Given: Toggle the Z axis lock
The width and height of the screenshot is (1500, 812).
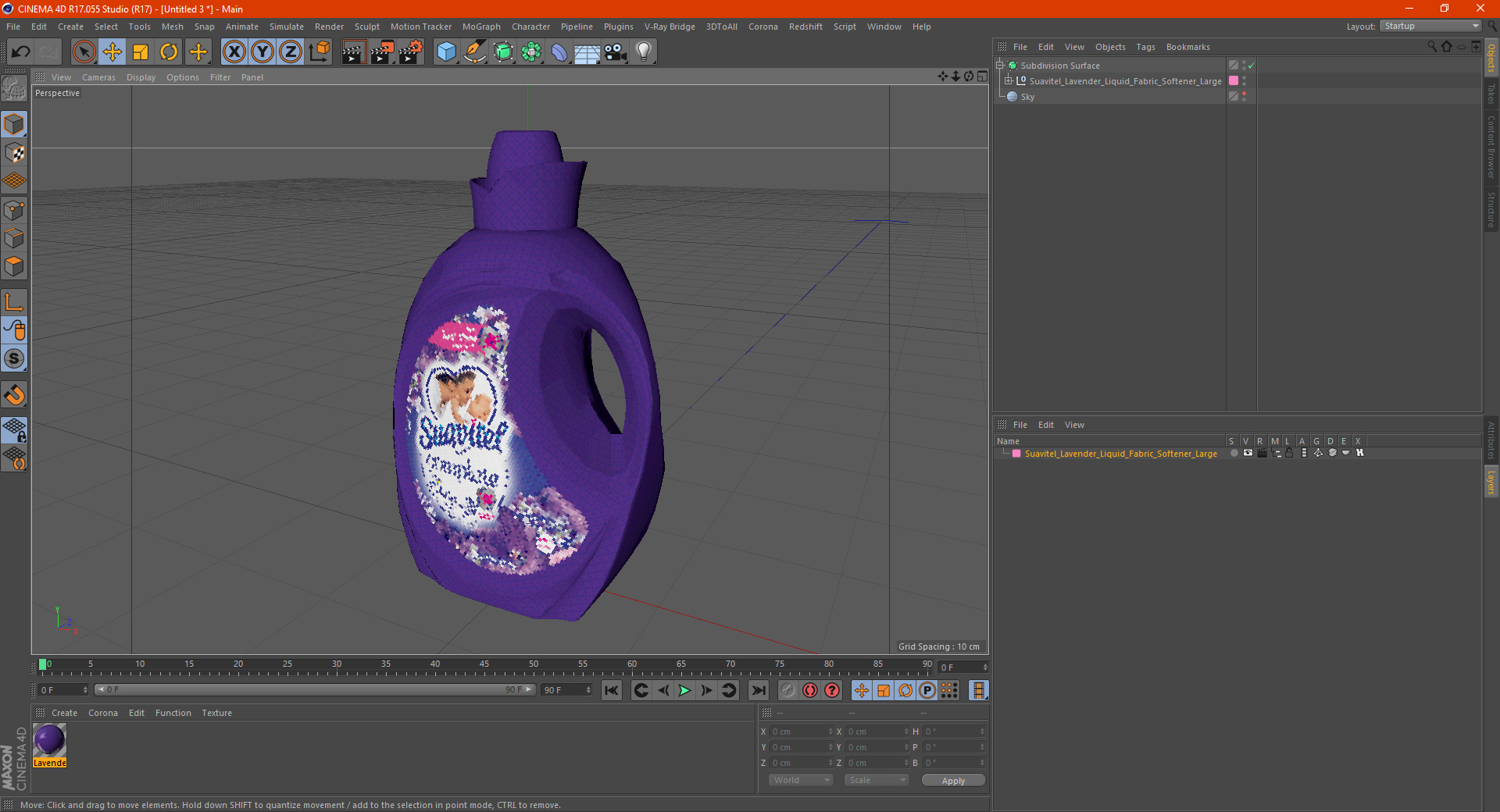Looking at the screenshot, I should [x=291, y=52].
